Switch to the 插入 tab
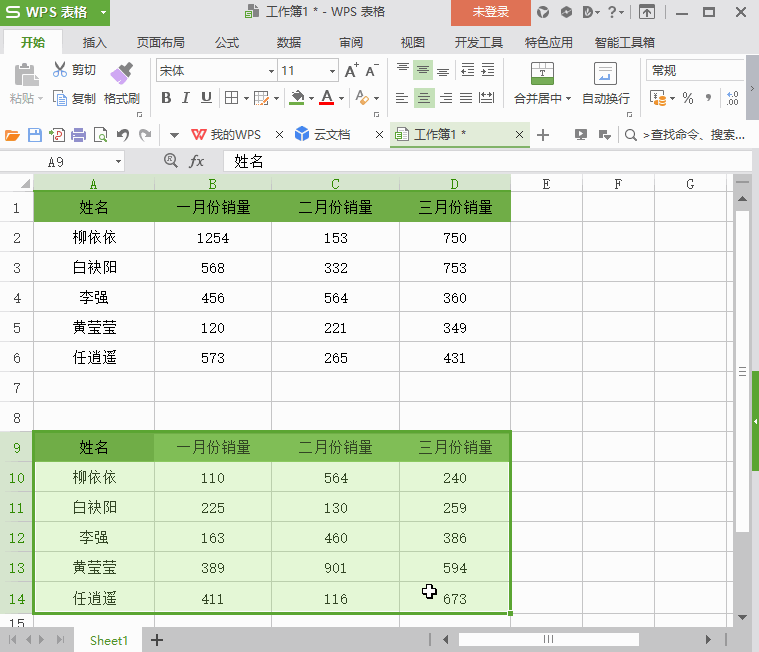This screenshot has width=759, height=652. click(94, 43)
